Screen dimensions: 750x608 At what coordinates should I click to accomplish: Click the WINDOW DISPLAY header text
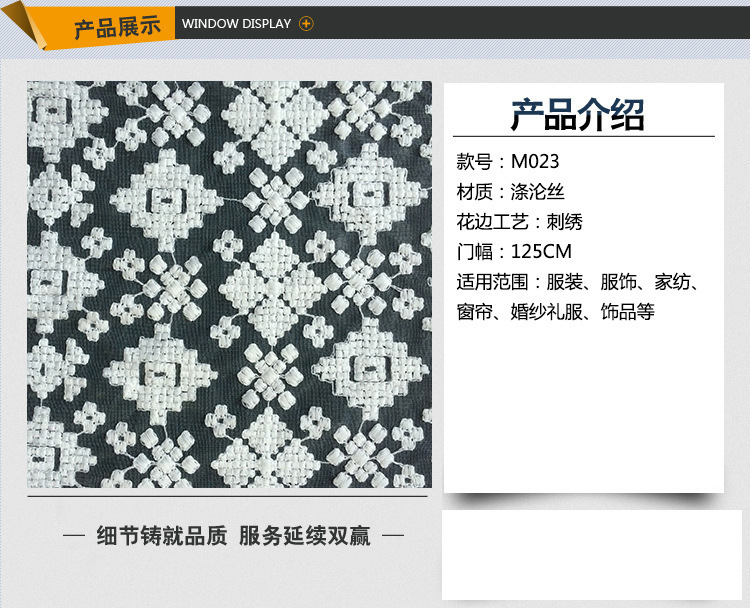pos(236,23)
